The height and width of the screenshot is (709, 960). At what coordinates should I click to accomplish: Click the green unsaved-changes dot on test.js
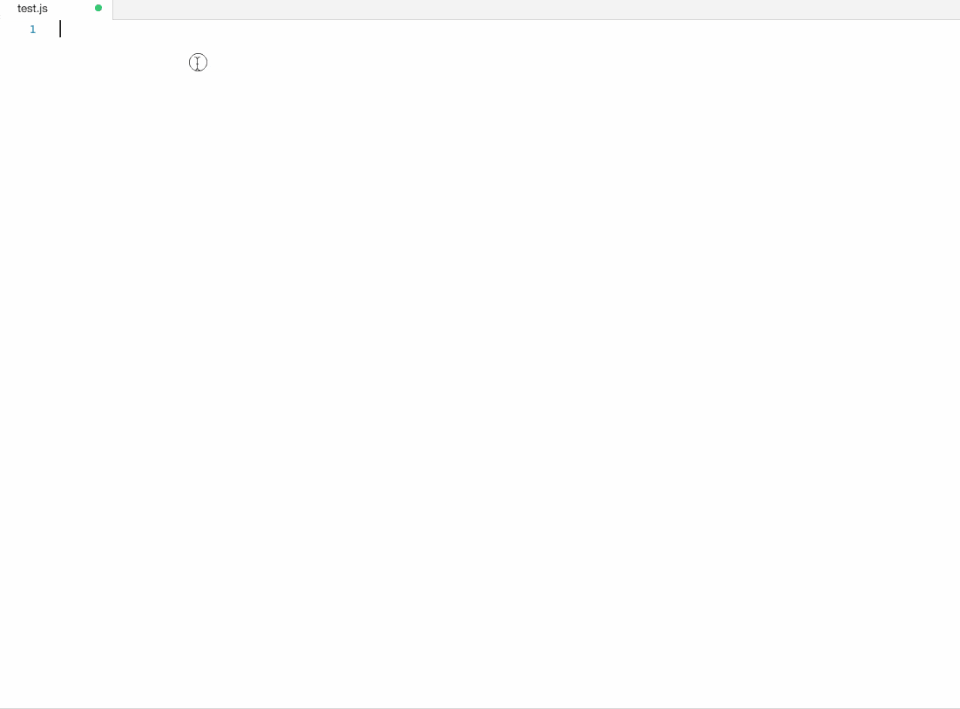coord(99,8)
